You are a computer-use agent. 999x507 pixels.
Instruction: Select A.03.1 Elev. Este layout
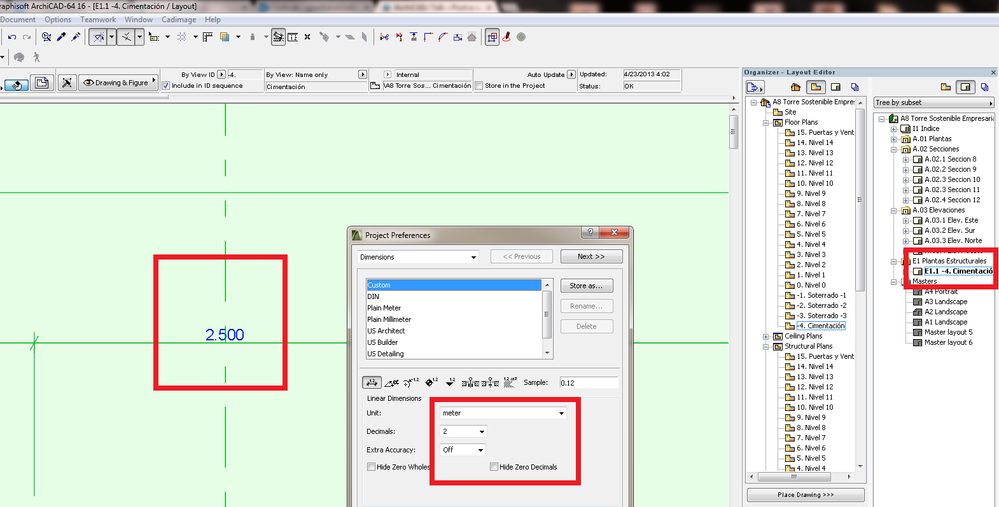click(x=951, y=220)
